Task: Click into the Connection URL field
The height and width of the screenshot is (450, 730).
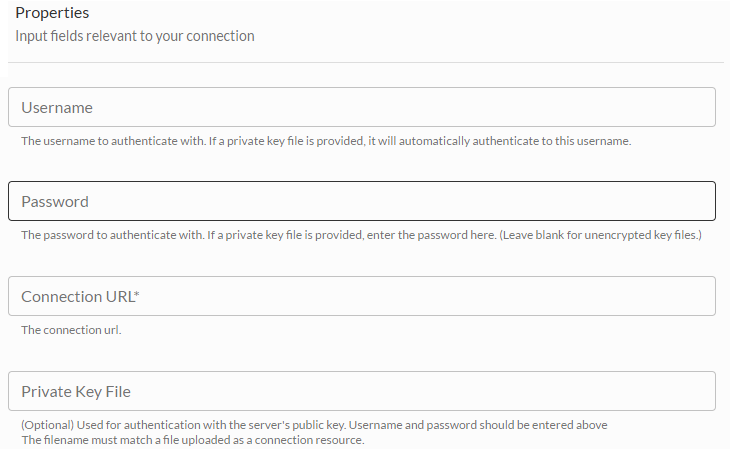Action: point(361,296)
